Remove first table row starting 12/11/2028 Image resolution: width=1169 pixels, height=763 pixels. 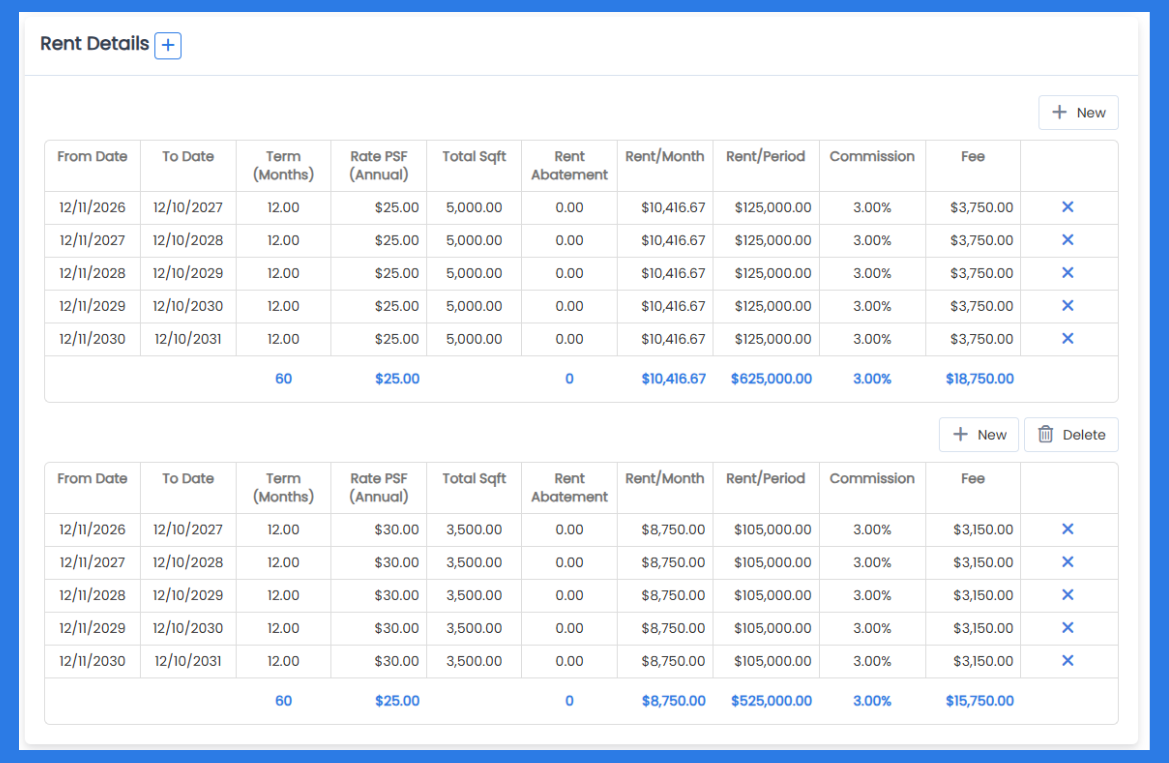[1068, 273]
